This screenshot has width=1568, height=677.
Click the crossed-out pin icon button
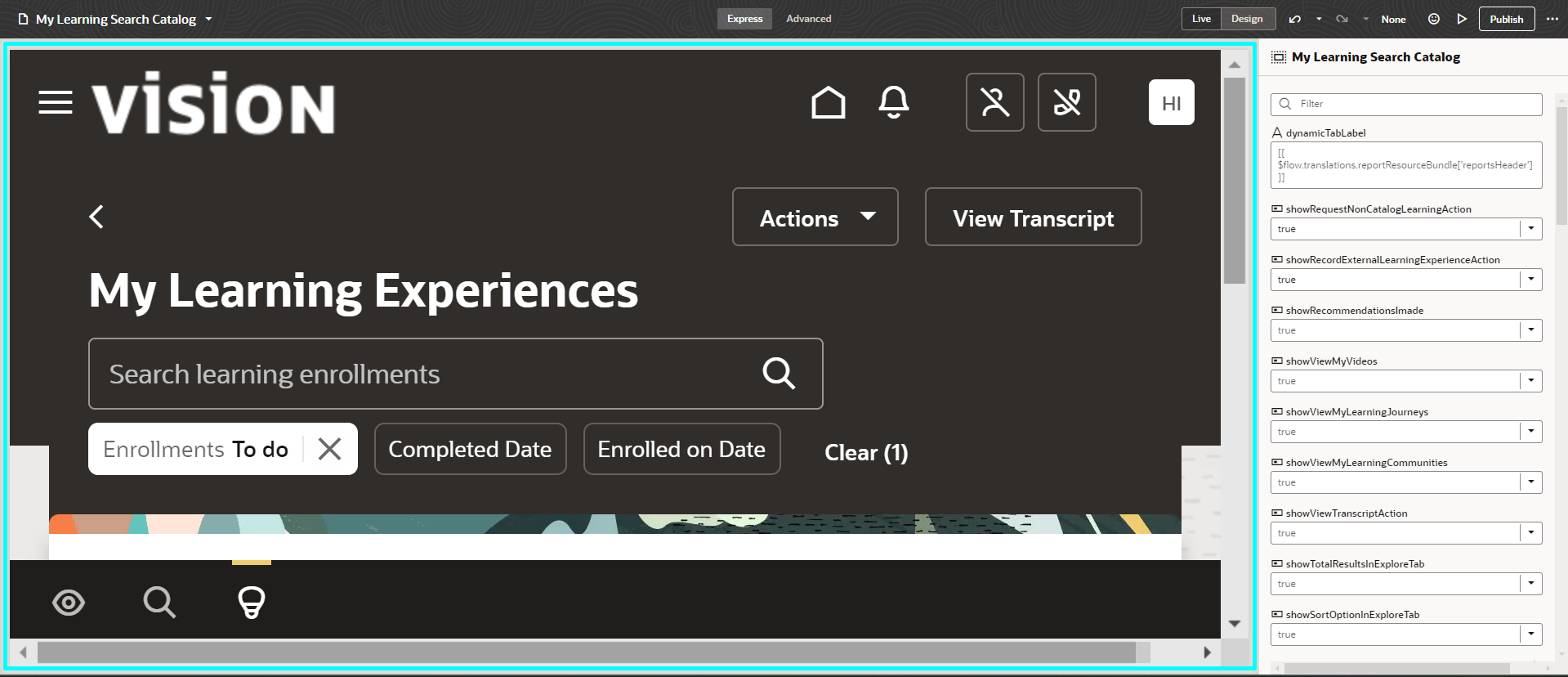click(x=1066, y=102)
